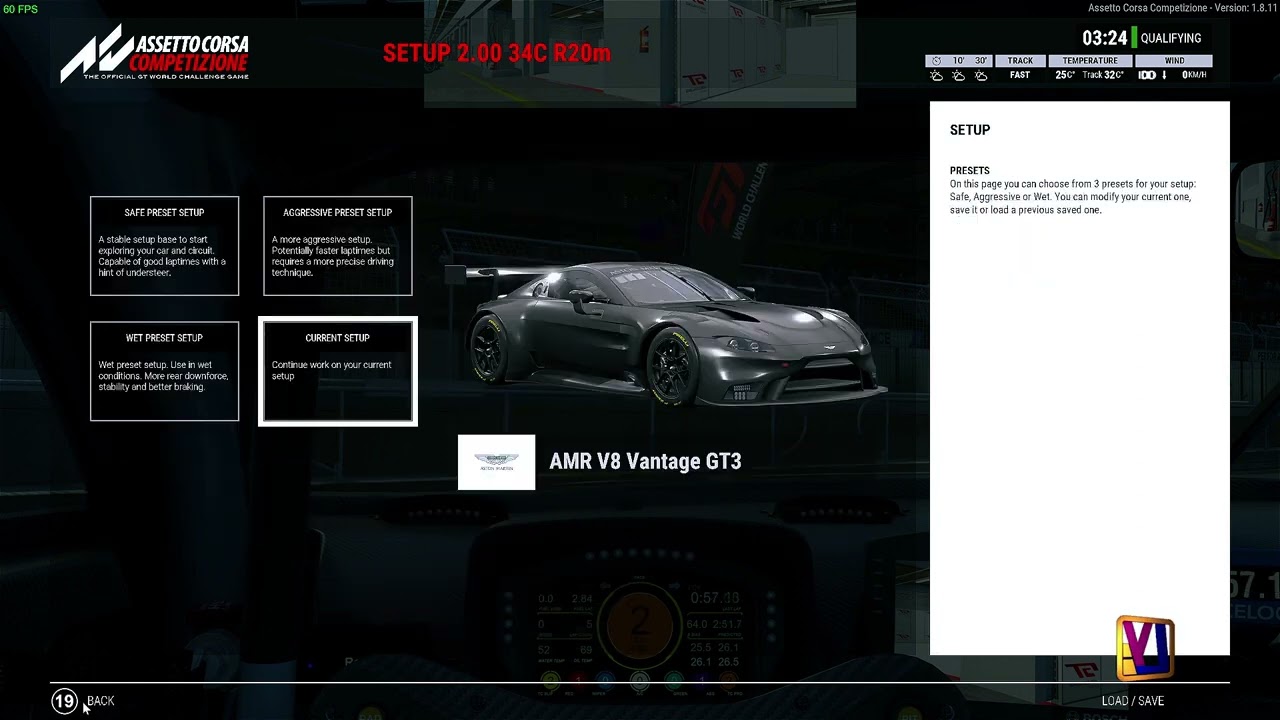Pick the Wet Preset Setup card
Image resolution: width=1280 pixels, height=720 pixels.
pos(164,371)
